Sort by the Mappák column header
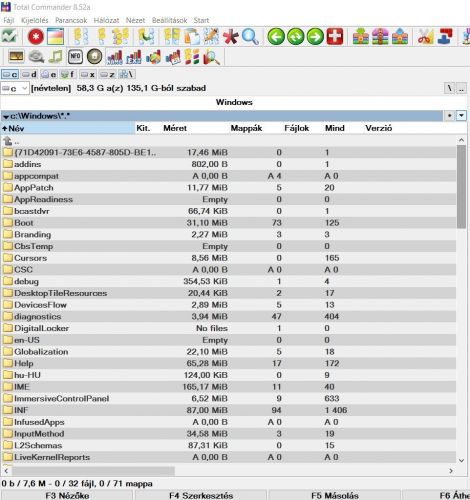This screenshot has width=470, height=500. click(x=246, y=128)
